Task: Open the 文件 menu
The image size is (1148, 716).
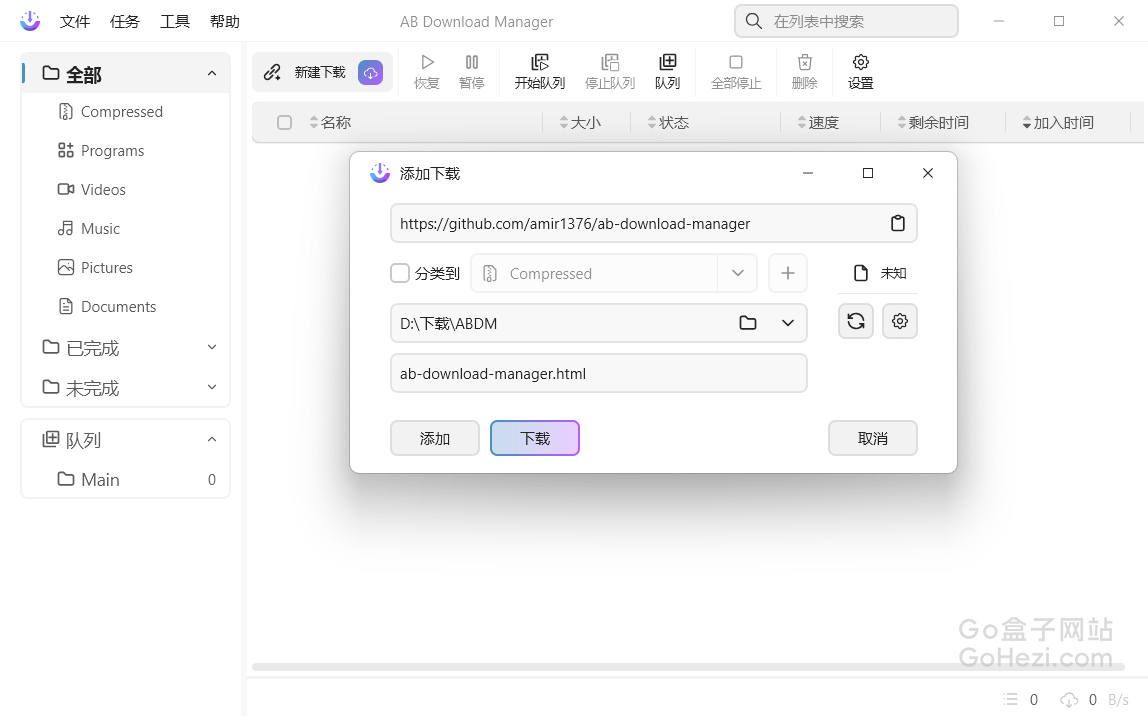Action: pos(75,21)
